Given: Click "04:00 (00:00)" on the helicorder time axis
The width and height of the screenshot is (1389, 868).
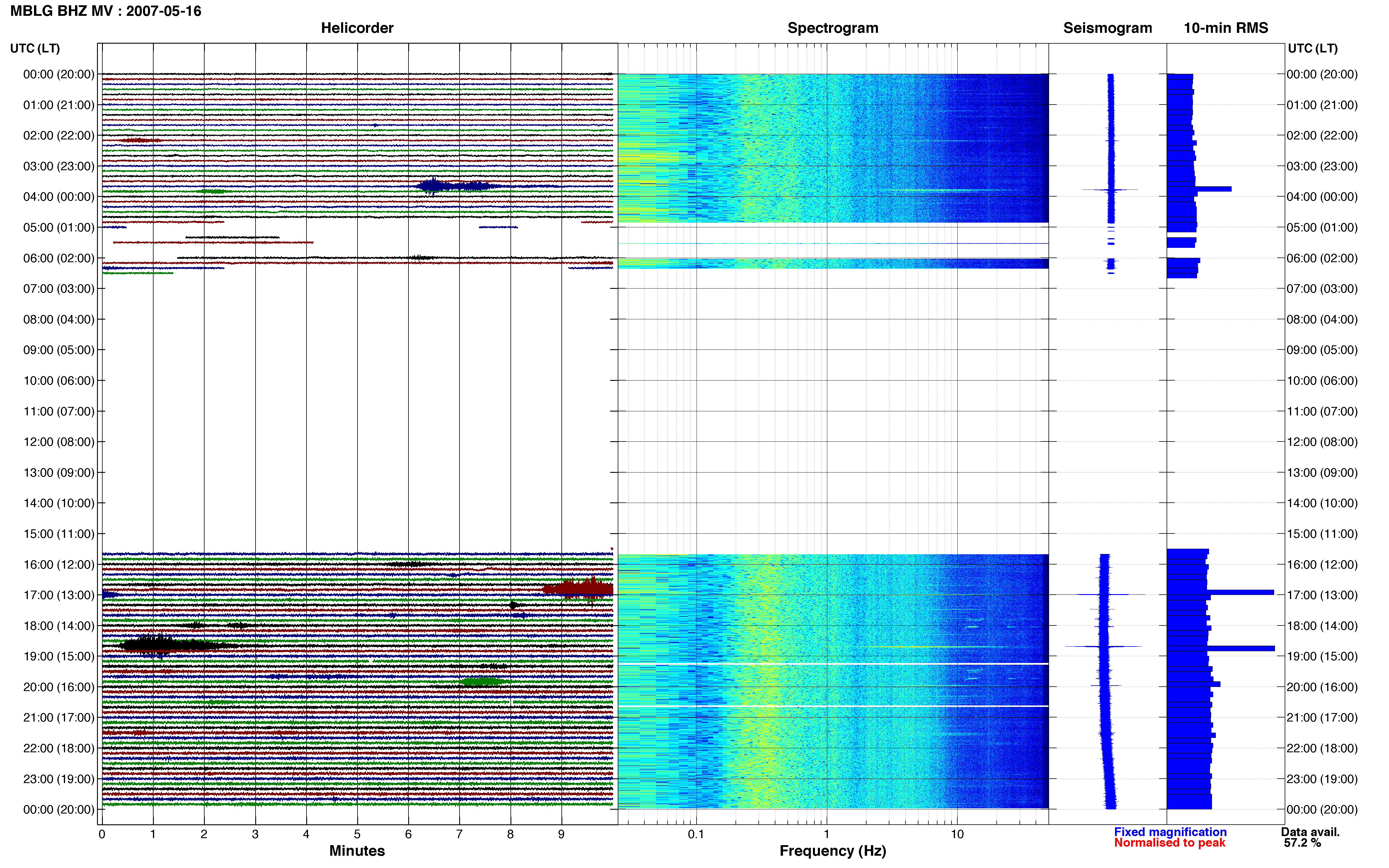Looking at the screenshot, I should pos(59,197).
